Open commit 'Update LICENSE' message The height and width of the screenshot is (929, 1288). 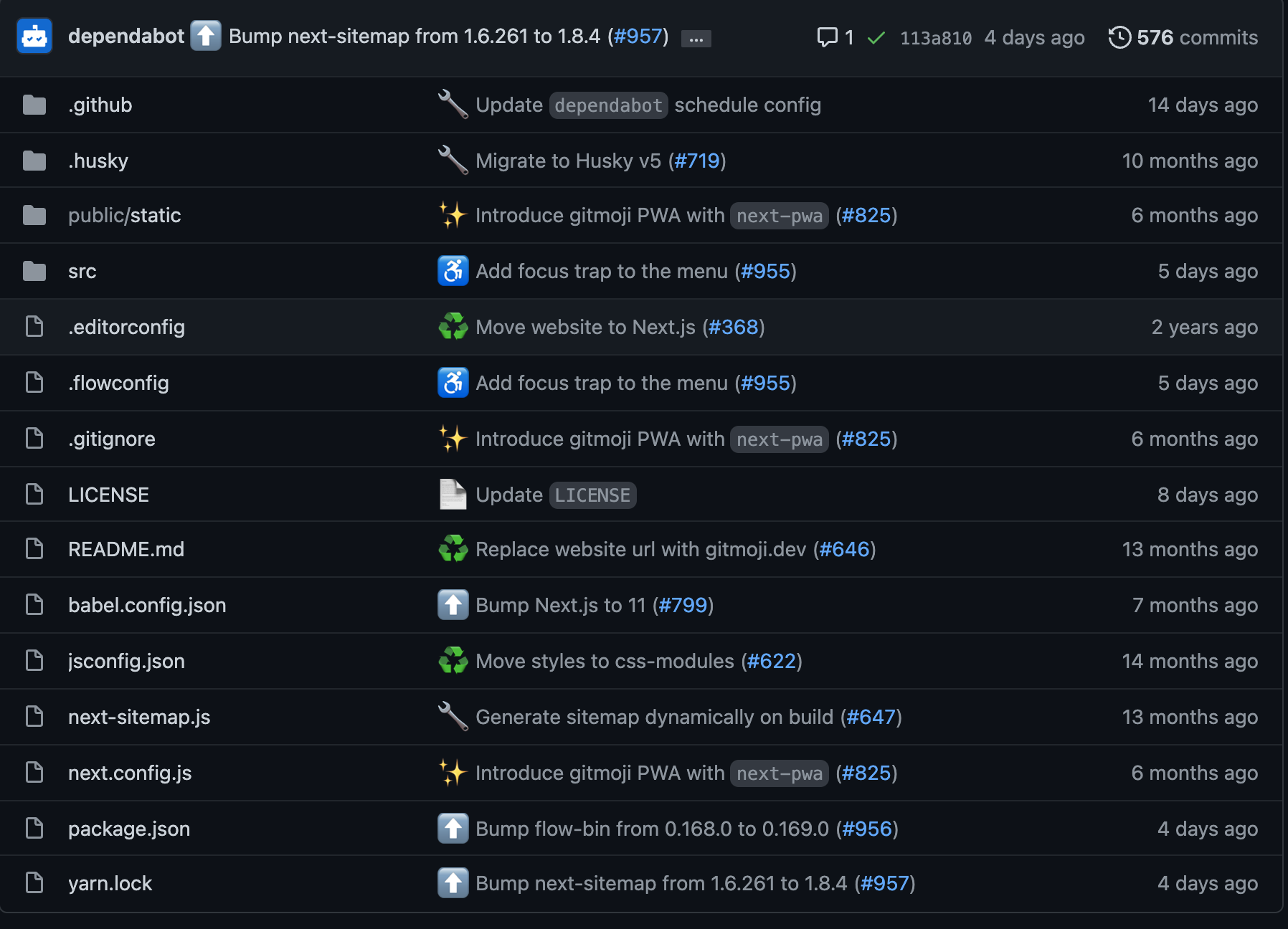click(556, 495)
